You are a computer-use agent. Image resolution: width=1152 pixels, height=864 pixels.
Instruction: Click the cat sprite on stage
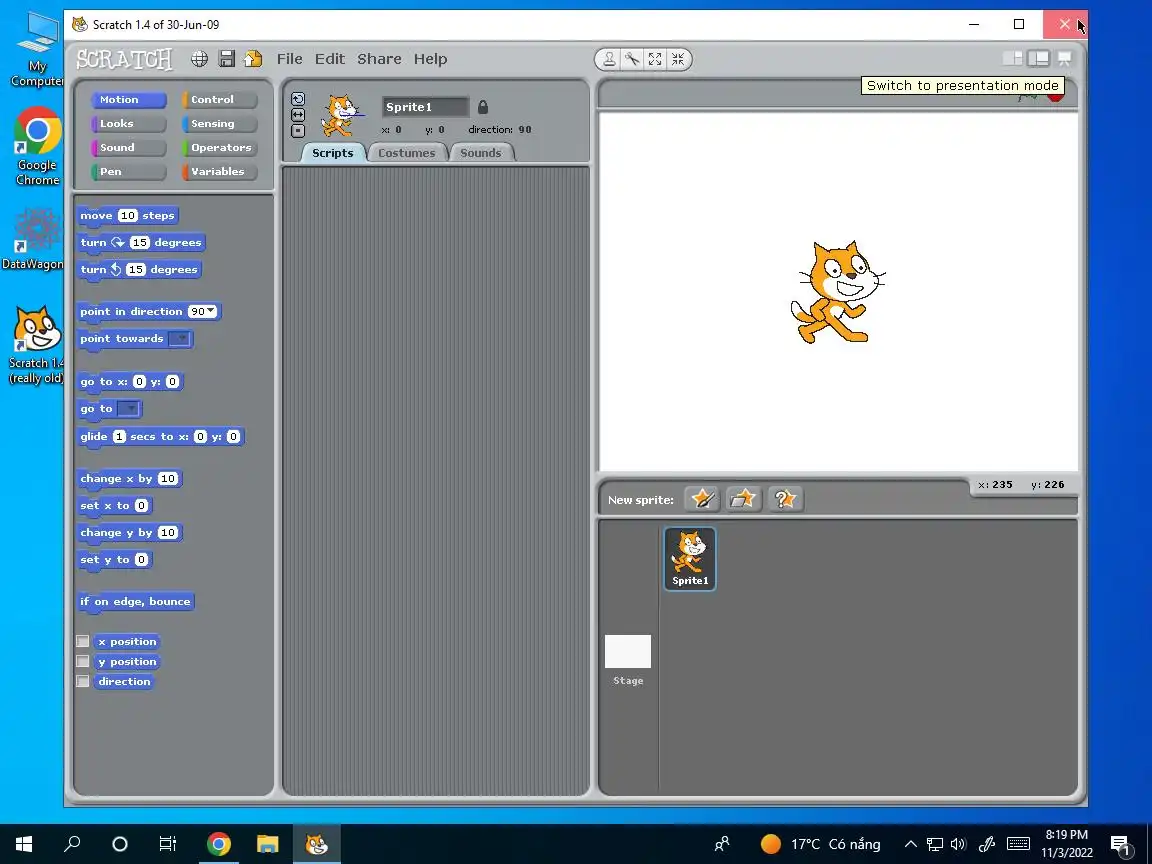[x=838, y=292]
